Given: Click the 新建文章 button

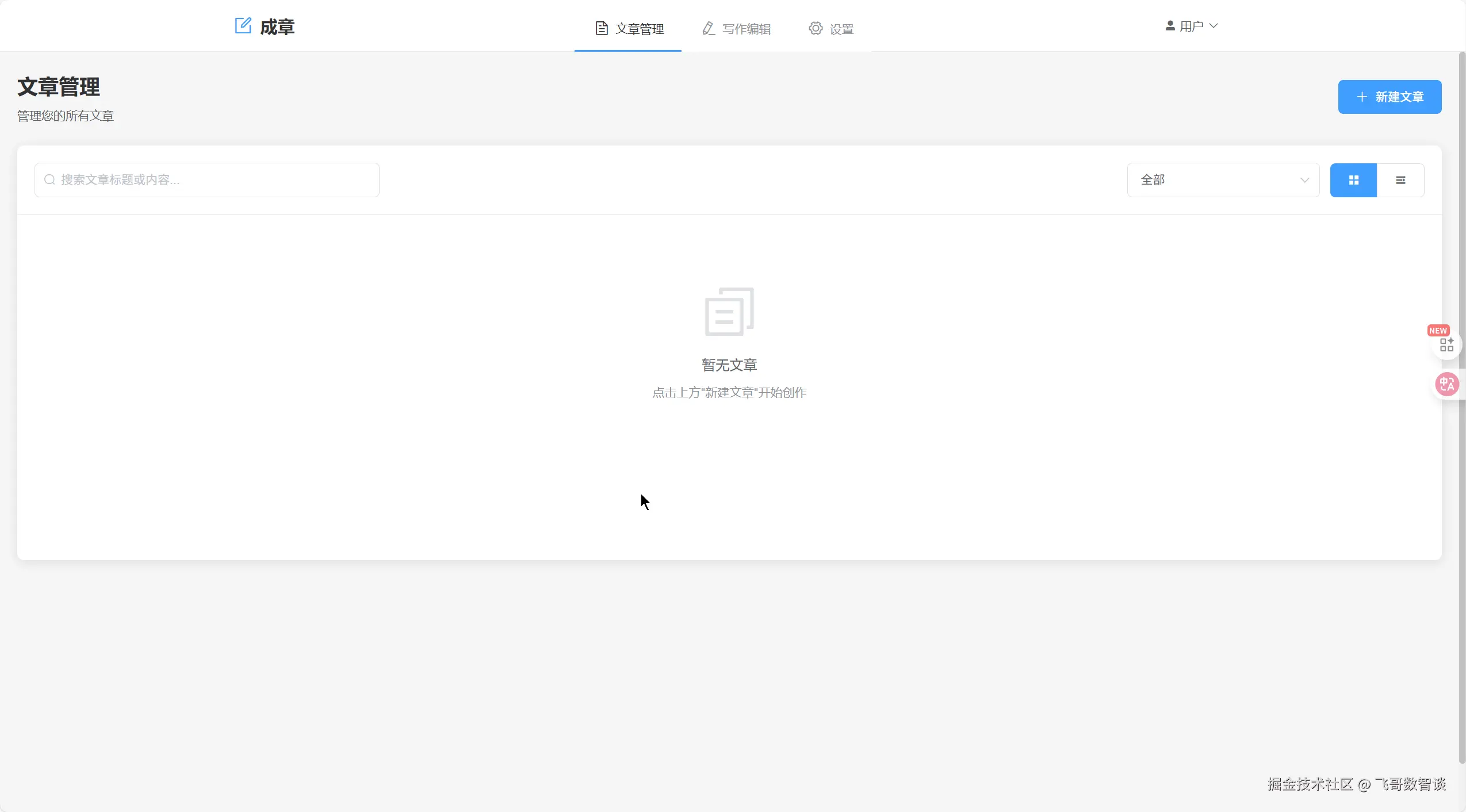Looking at the screenshot, I should 1389,97.
